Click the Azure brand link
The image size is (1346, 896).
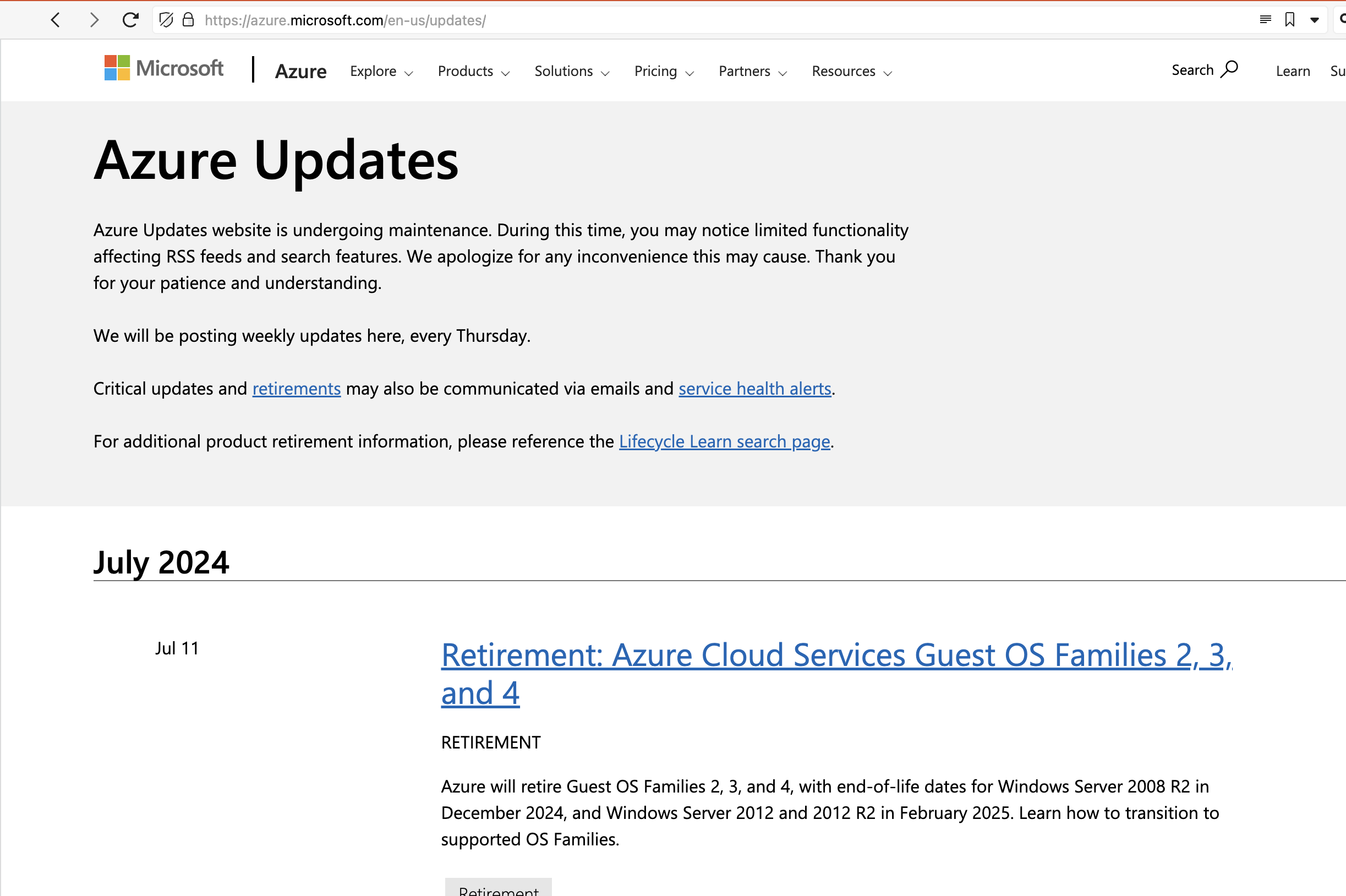(x=300, y=72)
